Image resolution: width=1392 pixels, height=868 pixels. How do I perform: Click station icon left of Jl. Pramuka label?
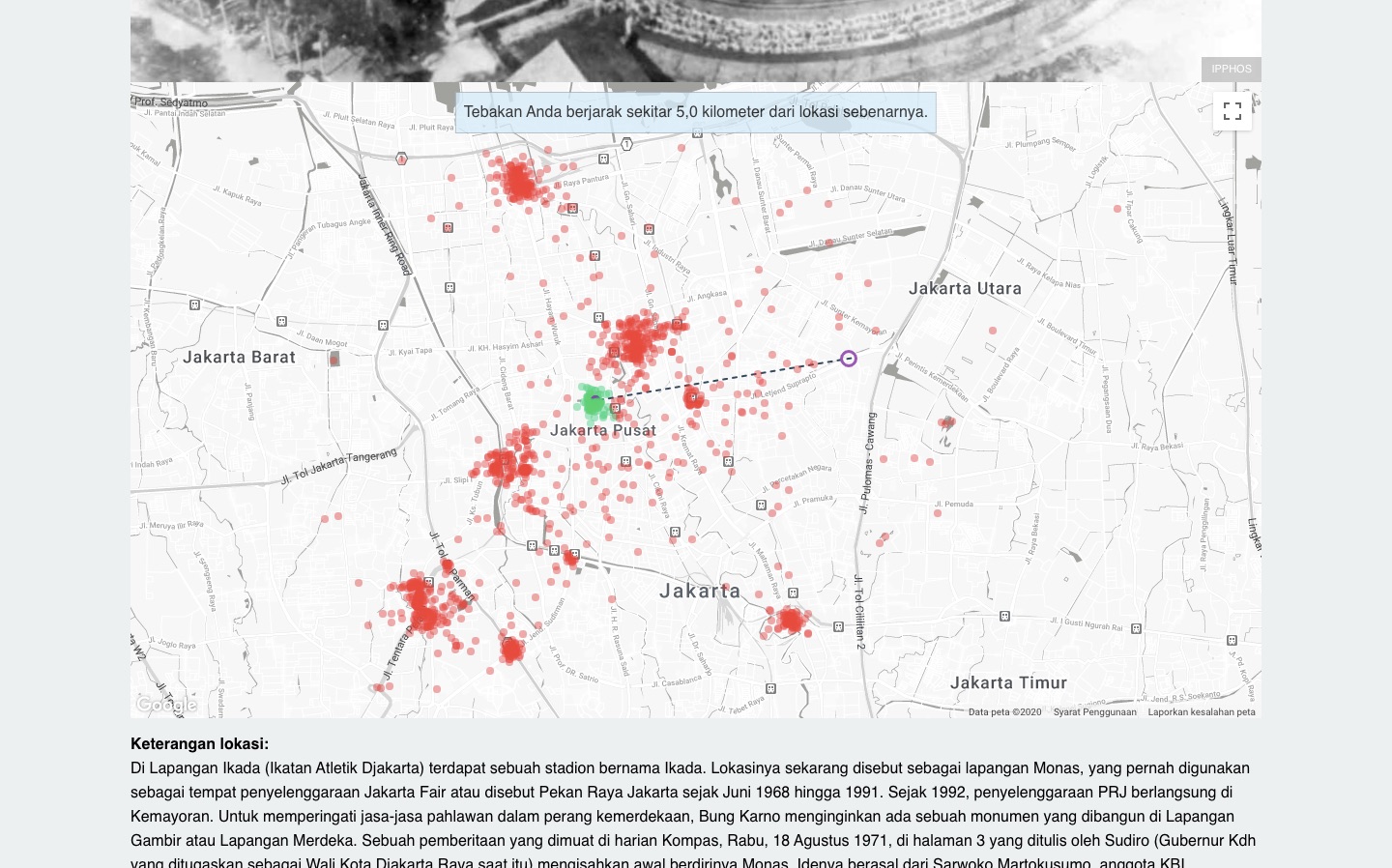tap(761, 505)
